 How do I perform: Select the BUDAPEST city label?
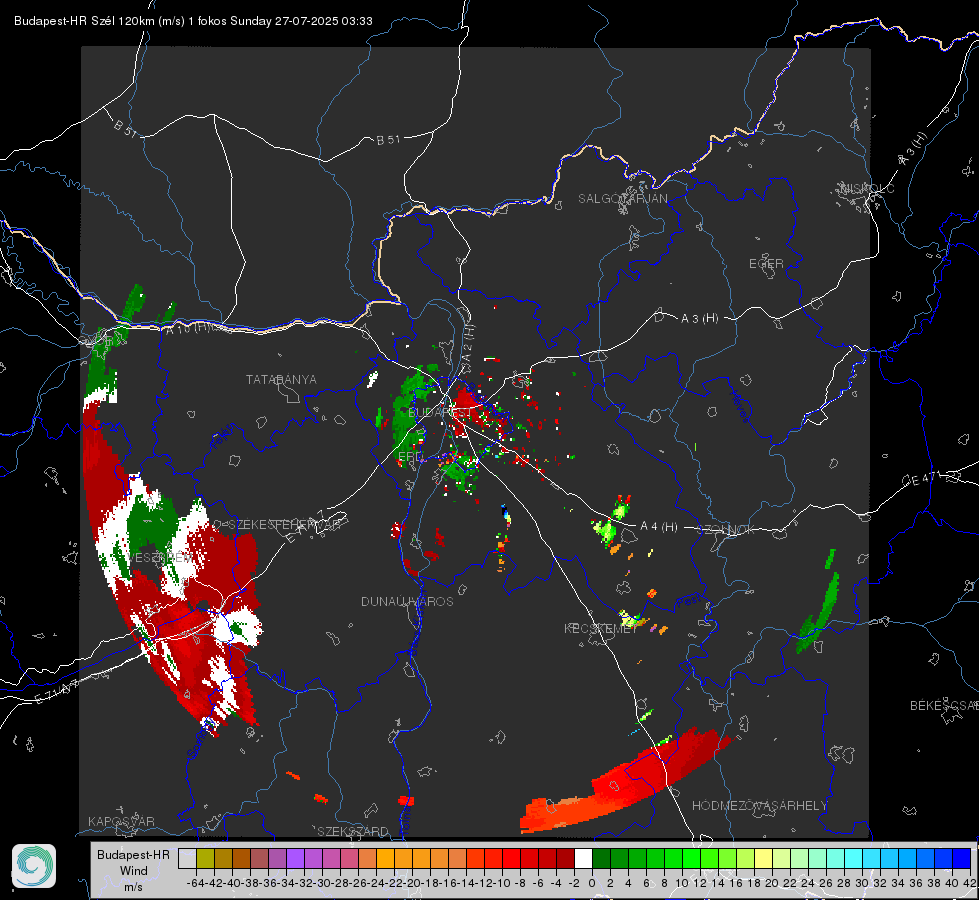pyautogui.click(x=440, y=413)
